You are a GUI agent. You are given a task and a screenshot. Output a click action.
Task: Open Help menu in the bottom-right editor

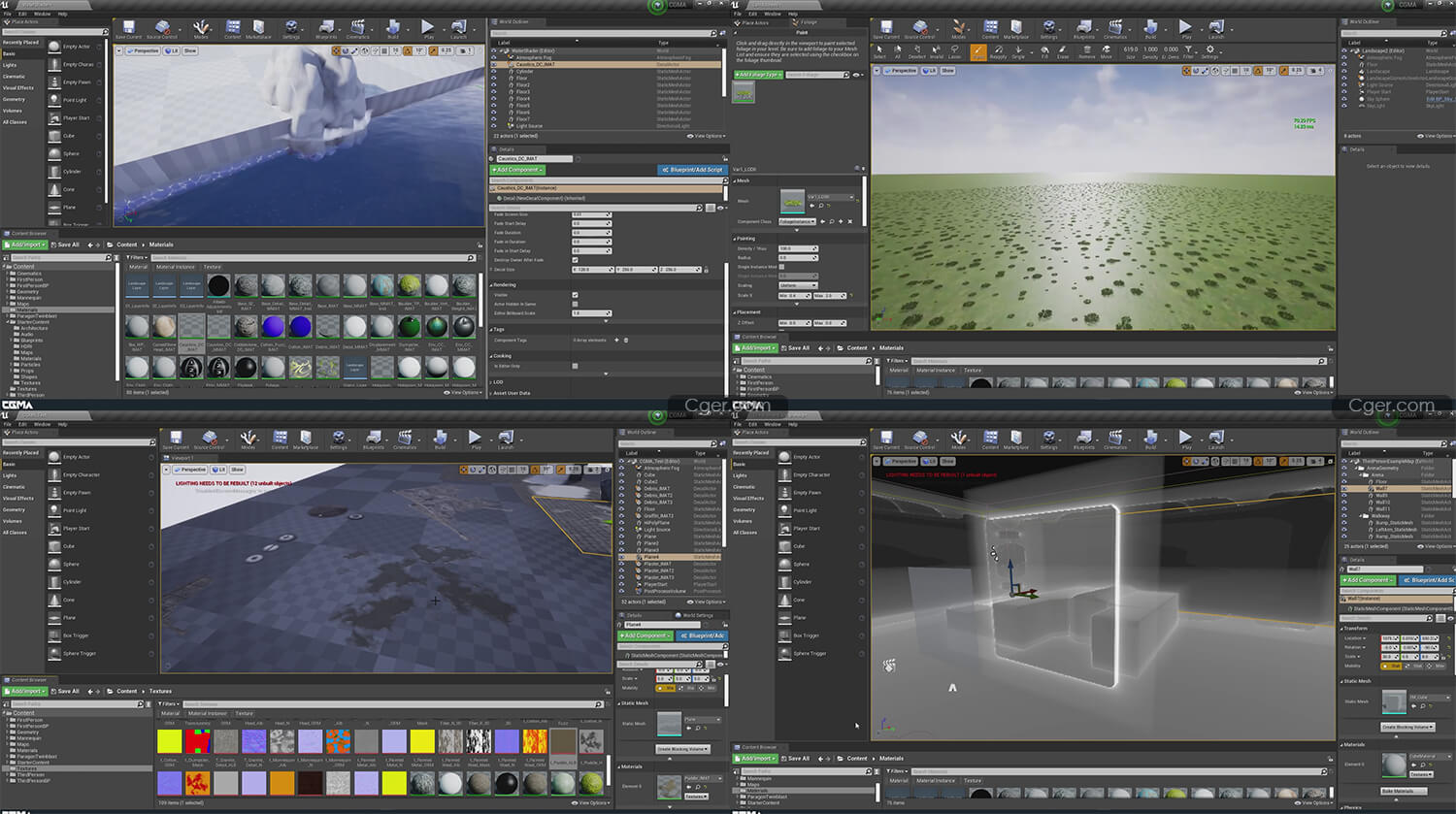click(793, 424)
